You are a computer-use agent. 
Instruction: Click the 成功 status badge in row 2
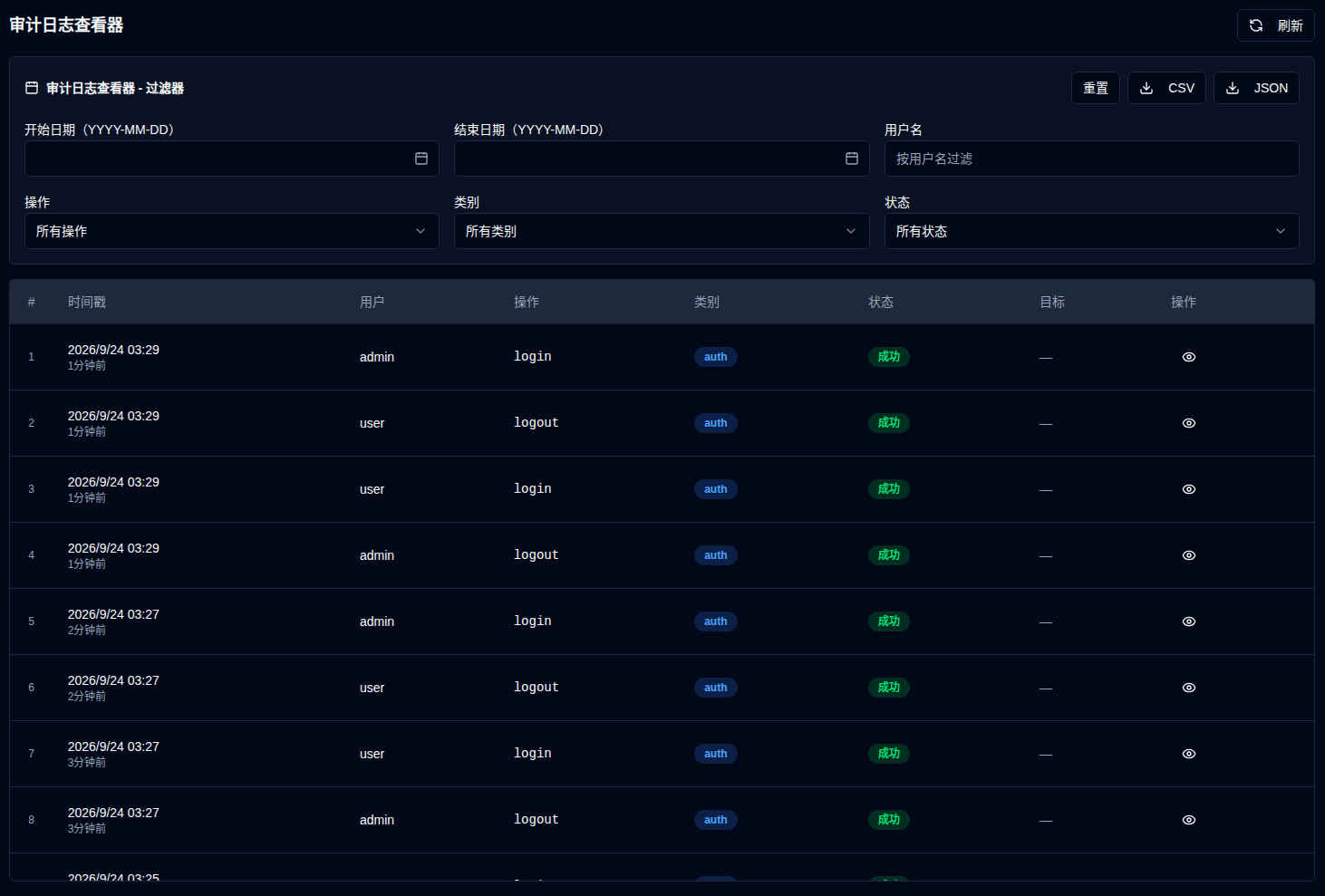click(x=889, y=423)
